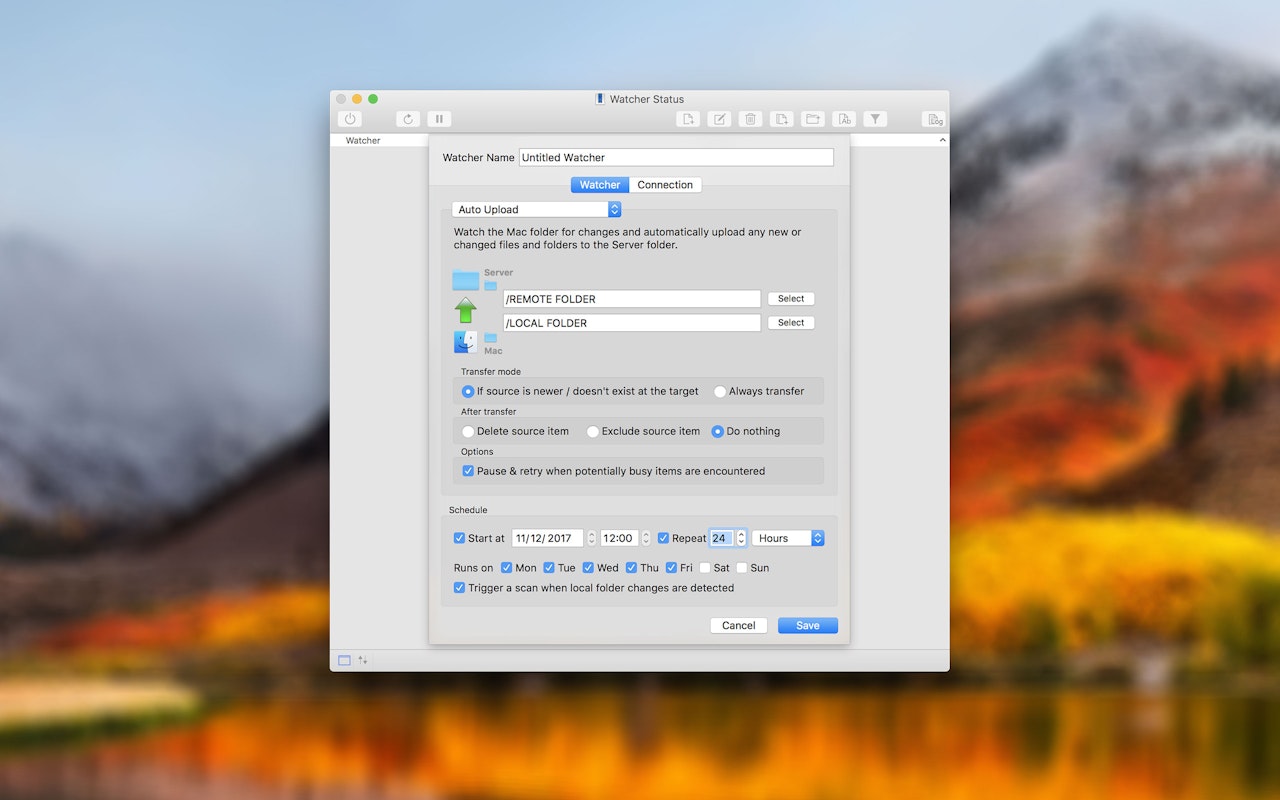This screenshot has width=1280, height=800.
Task: Click the panel view icon in the bottom bar
Action: pyautogui.click(x=344, y=660)
